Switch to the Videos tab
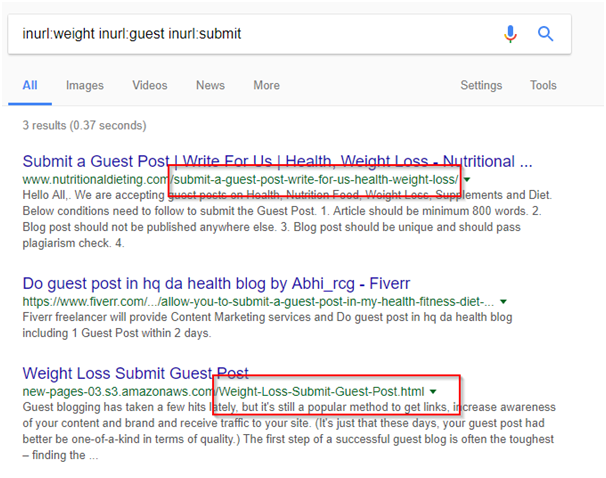Viewport: 606px width, 478px height. (x=150, y=85)
